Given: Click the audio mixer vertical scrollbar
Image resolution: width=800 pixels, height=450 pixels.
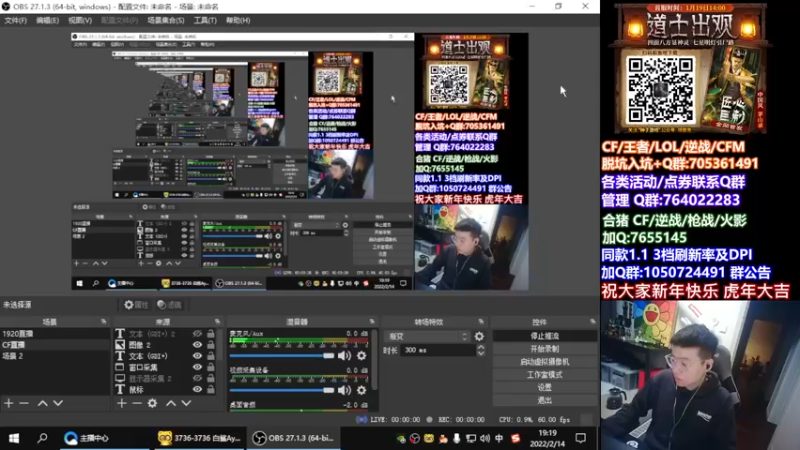Looking at the screenshot, I should click(x=374, y=360).
